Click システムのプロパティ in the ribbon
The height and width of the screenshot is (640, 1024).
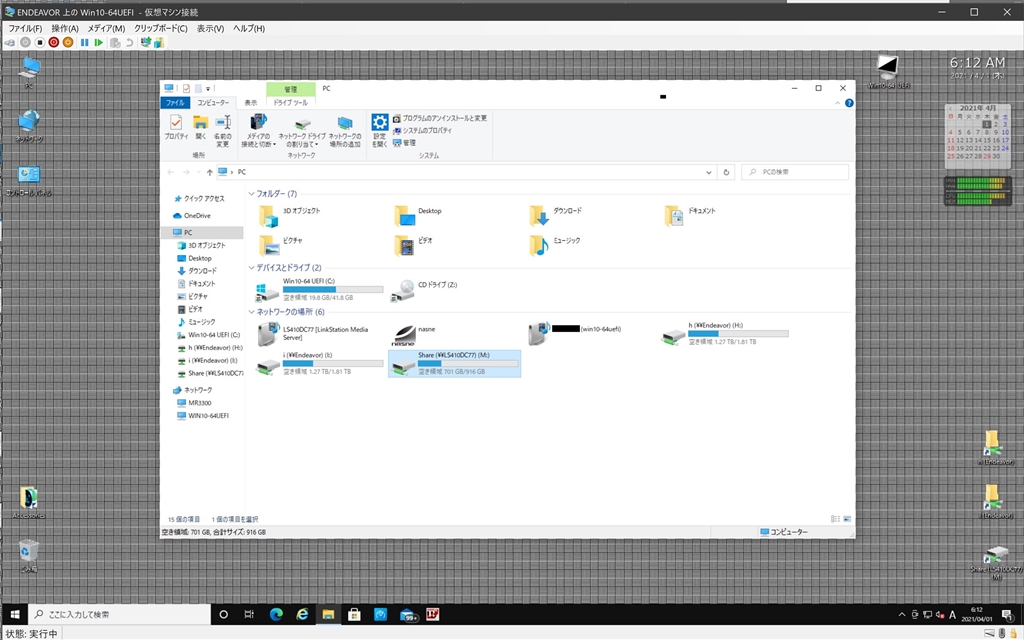click(x=422, y=131)
